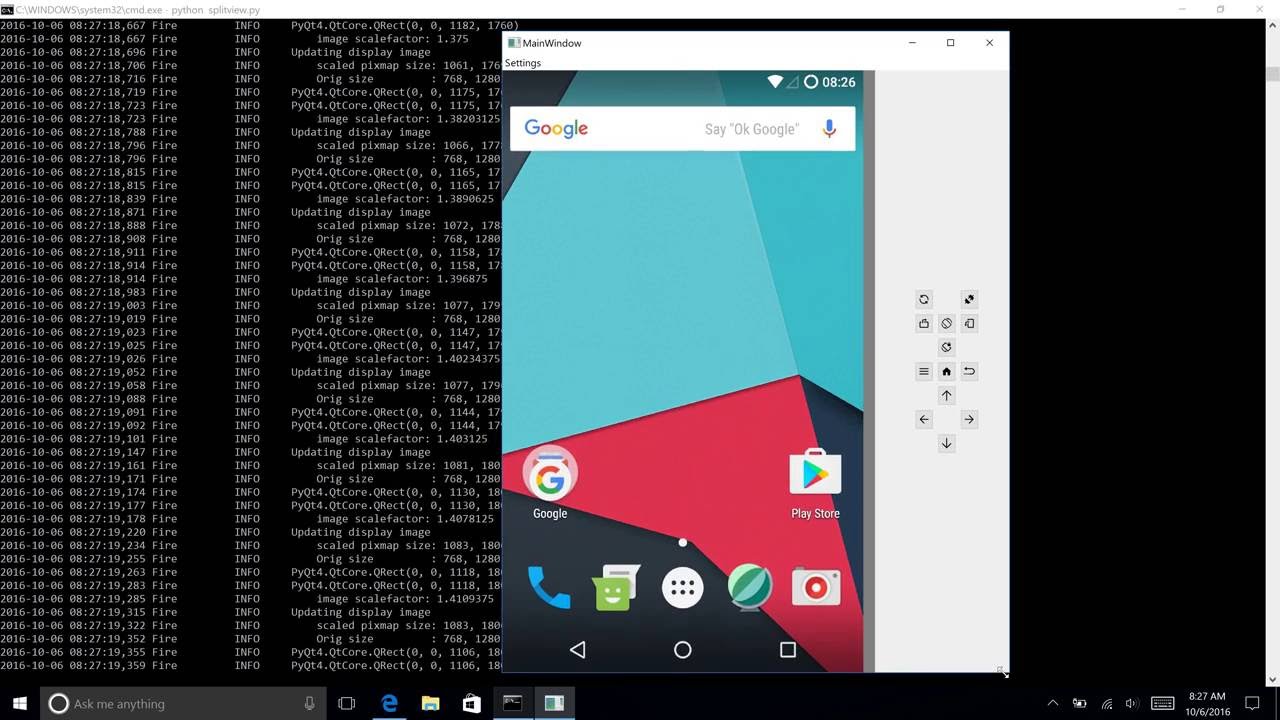Screen dimensions: 1280x720
Task: Click the taskbar clock showing 8:27 AM
Action: coord(1207,704)
